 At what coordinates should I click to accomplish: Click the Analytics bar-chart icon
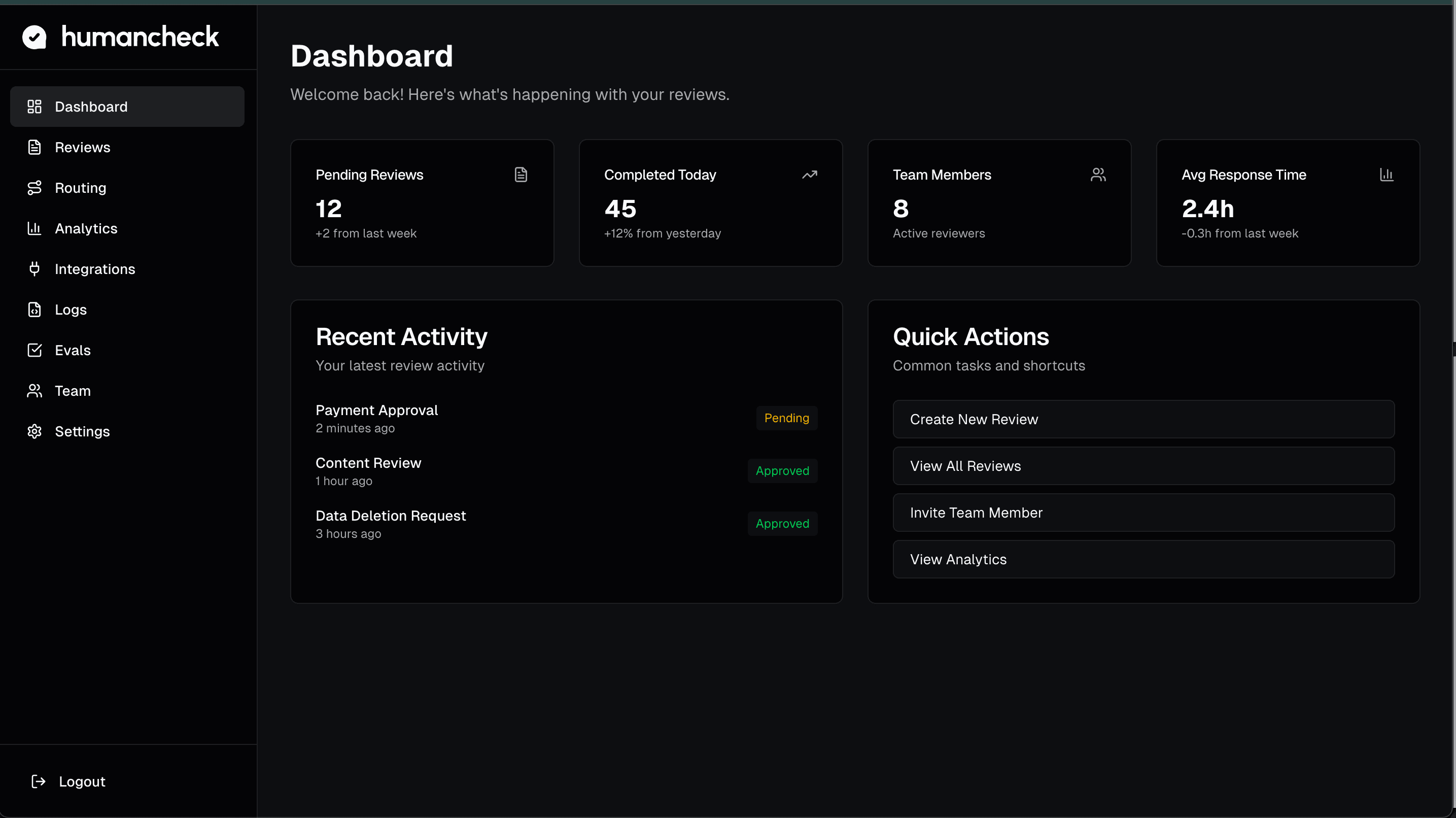[34, 228]
